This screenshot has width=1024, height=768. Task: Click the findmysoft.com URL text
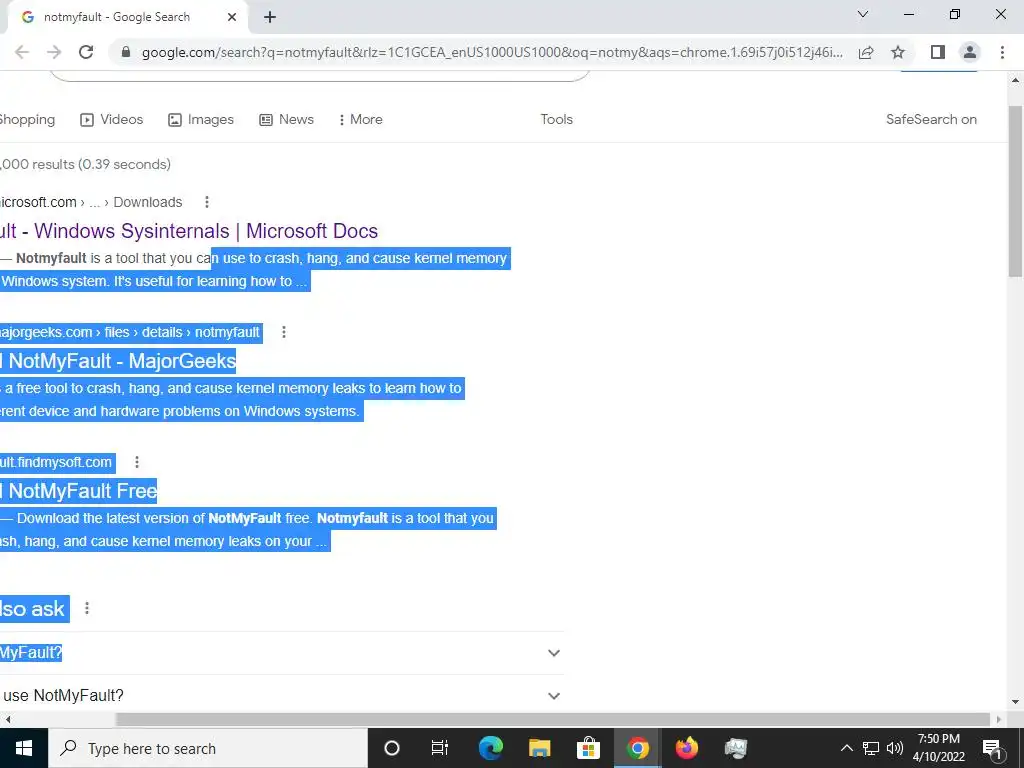[57, 462]
